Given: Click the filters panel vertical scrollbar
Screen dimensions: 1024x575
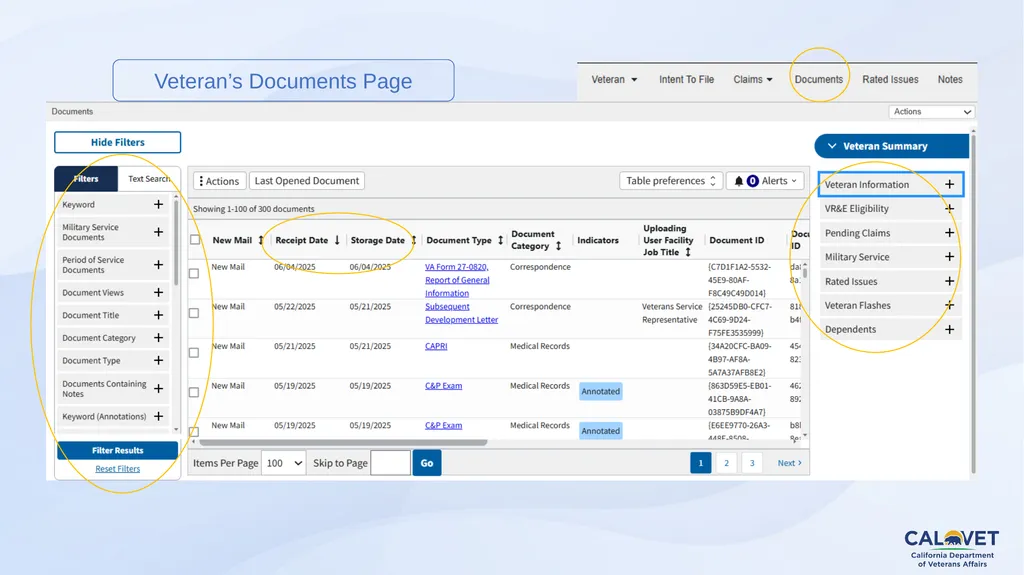Looking at the screenshot, I should tap(176, 243).
